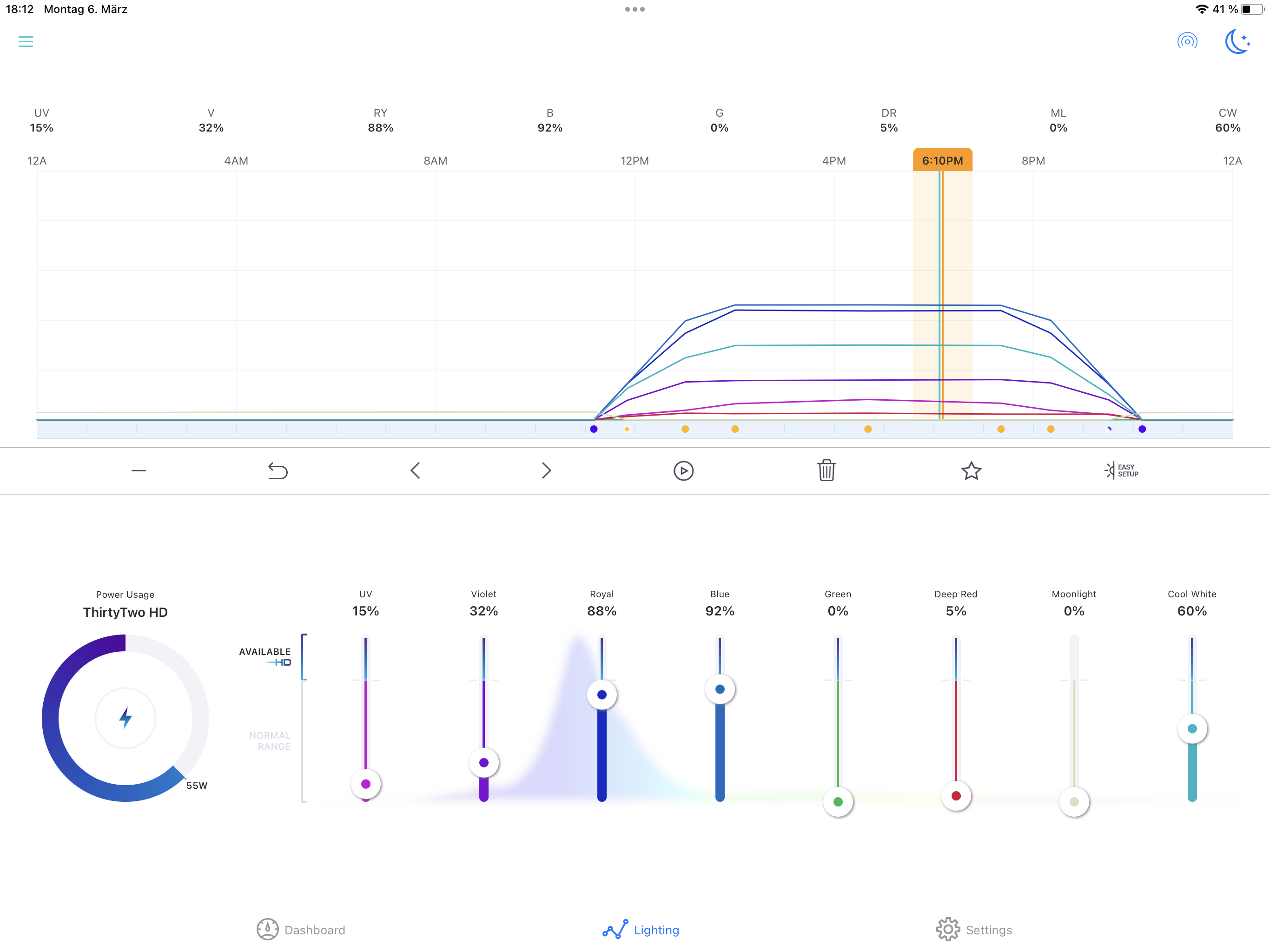Tap the power usage lightning icon
1270x952 pixels.
click(125, 718)
